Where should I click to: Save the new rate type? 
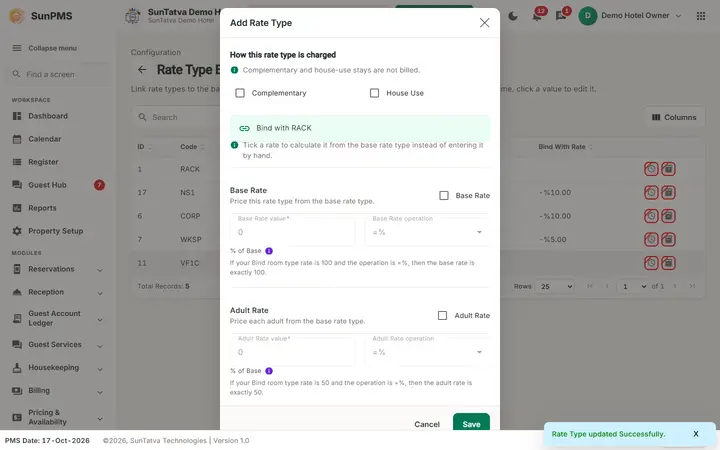(x=471, y=423)
